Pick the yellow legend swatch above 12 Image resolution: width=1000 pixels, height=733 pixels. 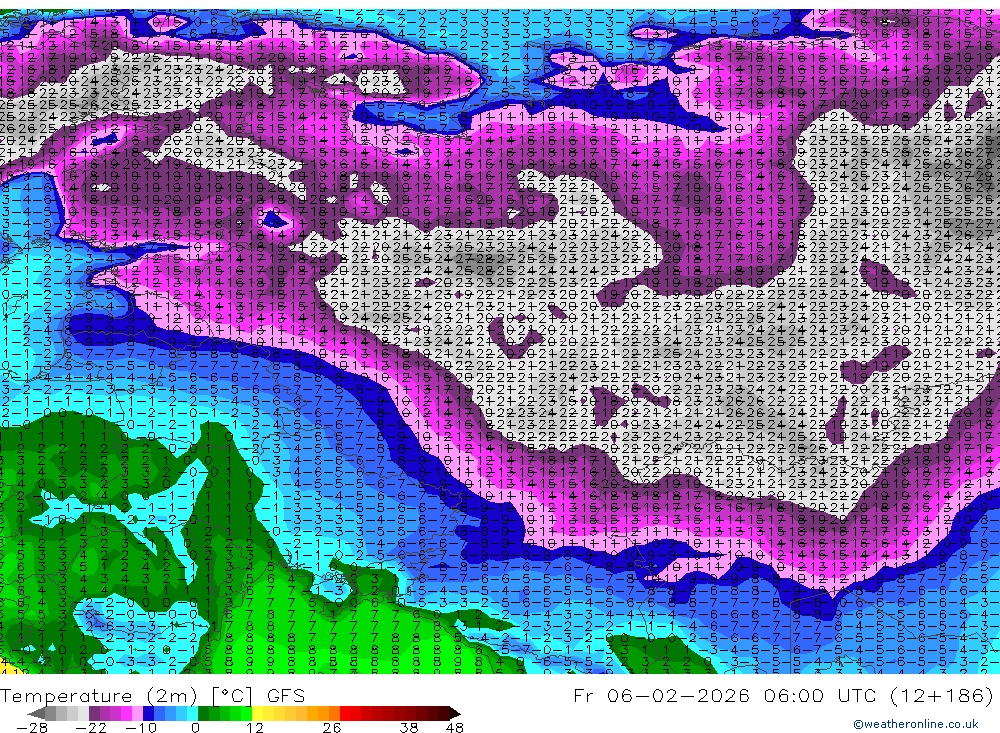(x=257, y=713)
